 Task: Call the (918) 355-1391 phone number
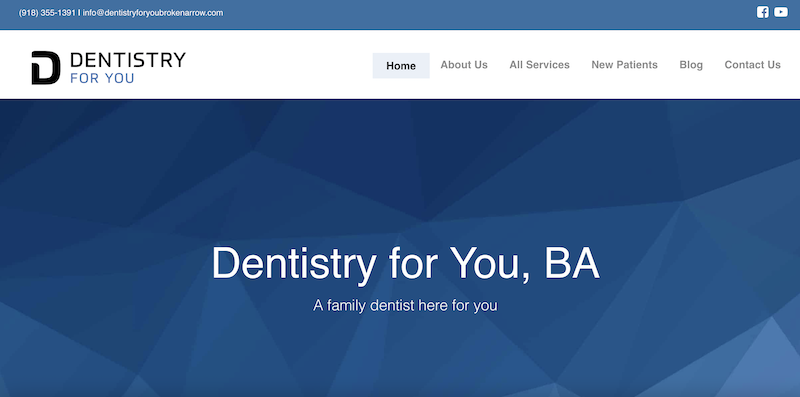pos(47,13)
